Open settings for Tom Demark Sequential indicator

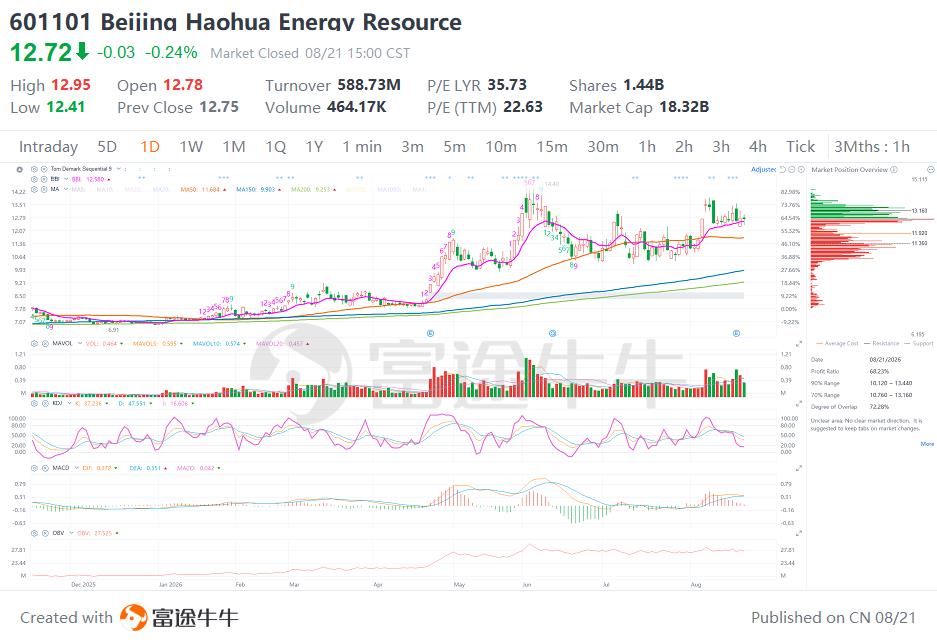point(34,169)
